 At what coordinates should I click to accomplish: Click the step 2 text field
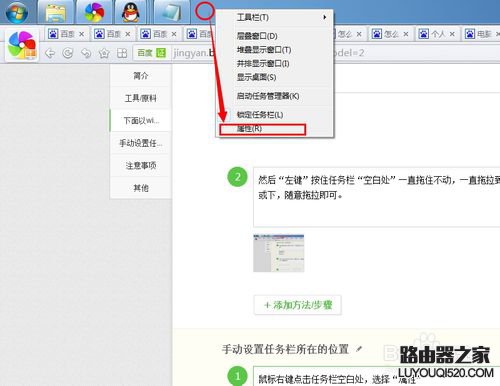[376, 197]
